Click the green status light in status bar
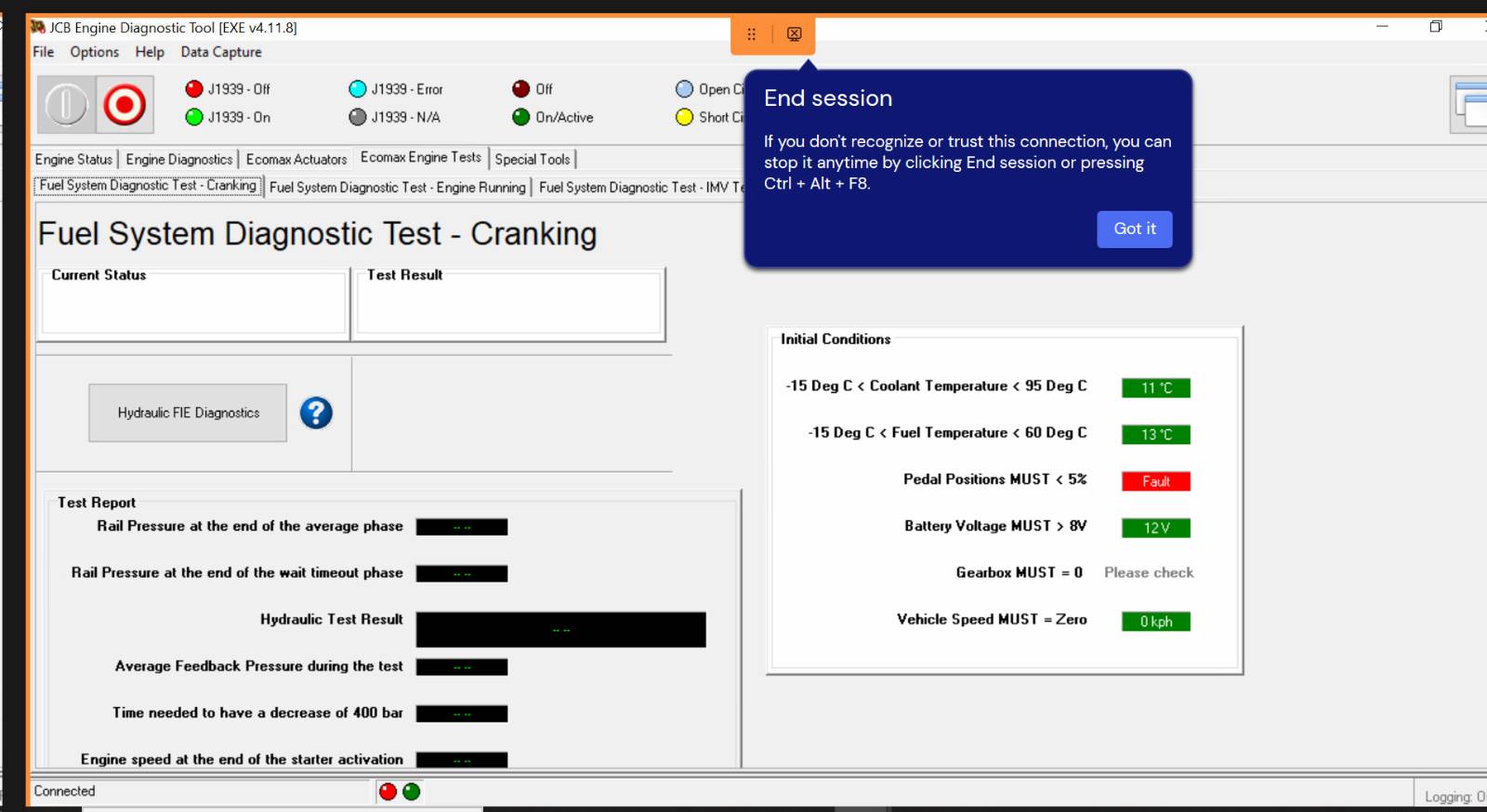 click(411, 792)
